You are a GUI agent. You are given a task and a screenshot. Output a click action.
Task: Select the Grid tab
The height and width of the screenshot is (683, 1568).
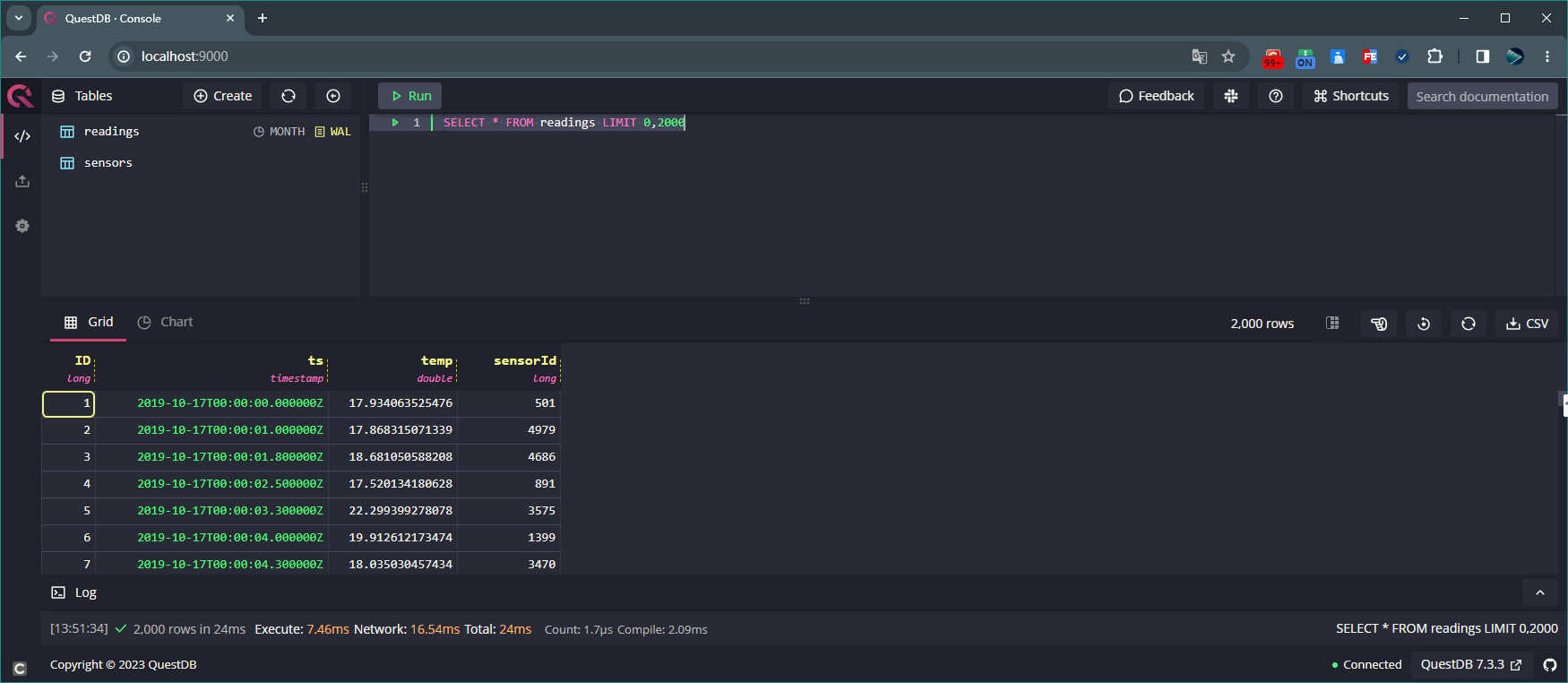pyautogui.click(x=89, y=323)
